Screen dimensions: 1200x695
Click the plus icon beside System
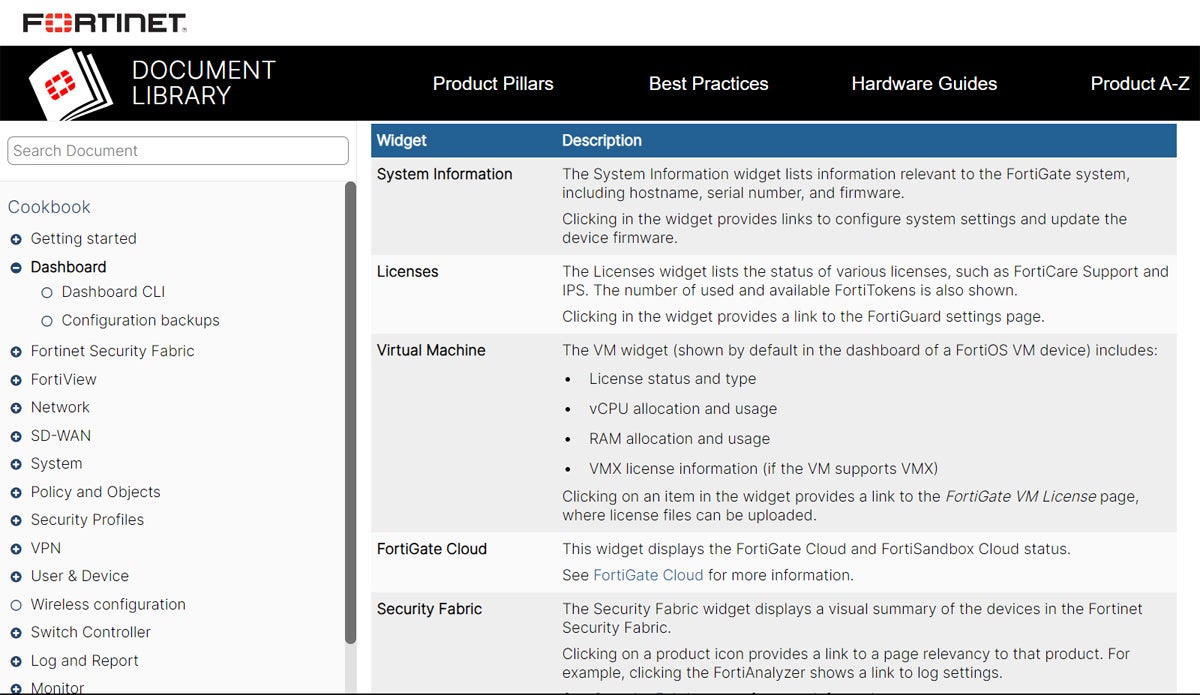[x=16, y=465]
